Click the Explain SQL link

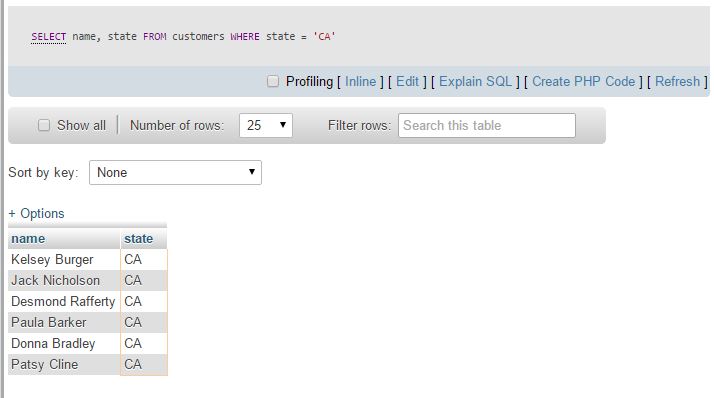[x=475, y=82]
